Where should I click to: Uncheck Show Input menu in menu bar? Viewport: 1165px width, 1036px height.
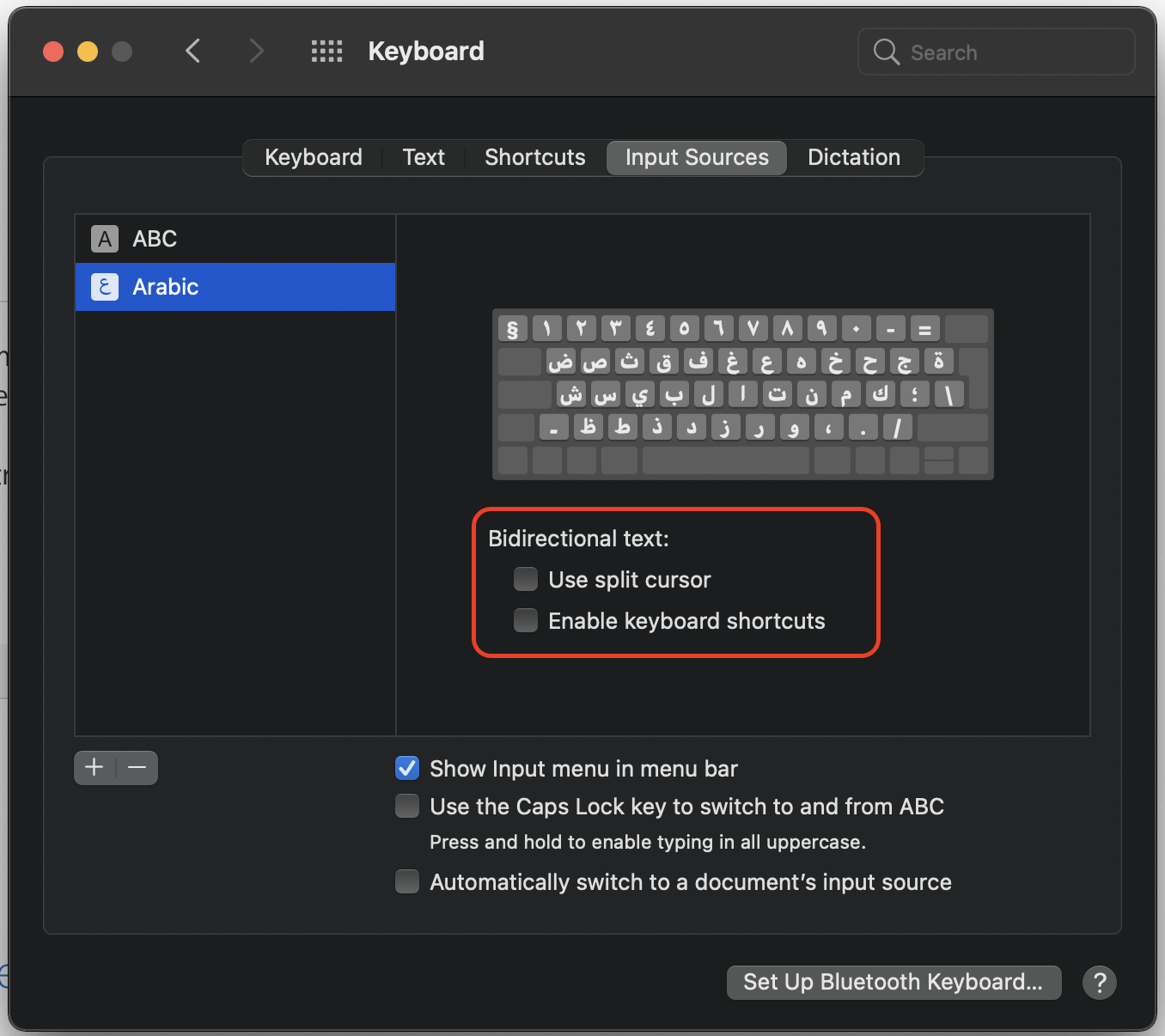pos(407,768)
